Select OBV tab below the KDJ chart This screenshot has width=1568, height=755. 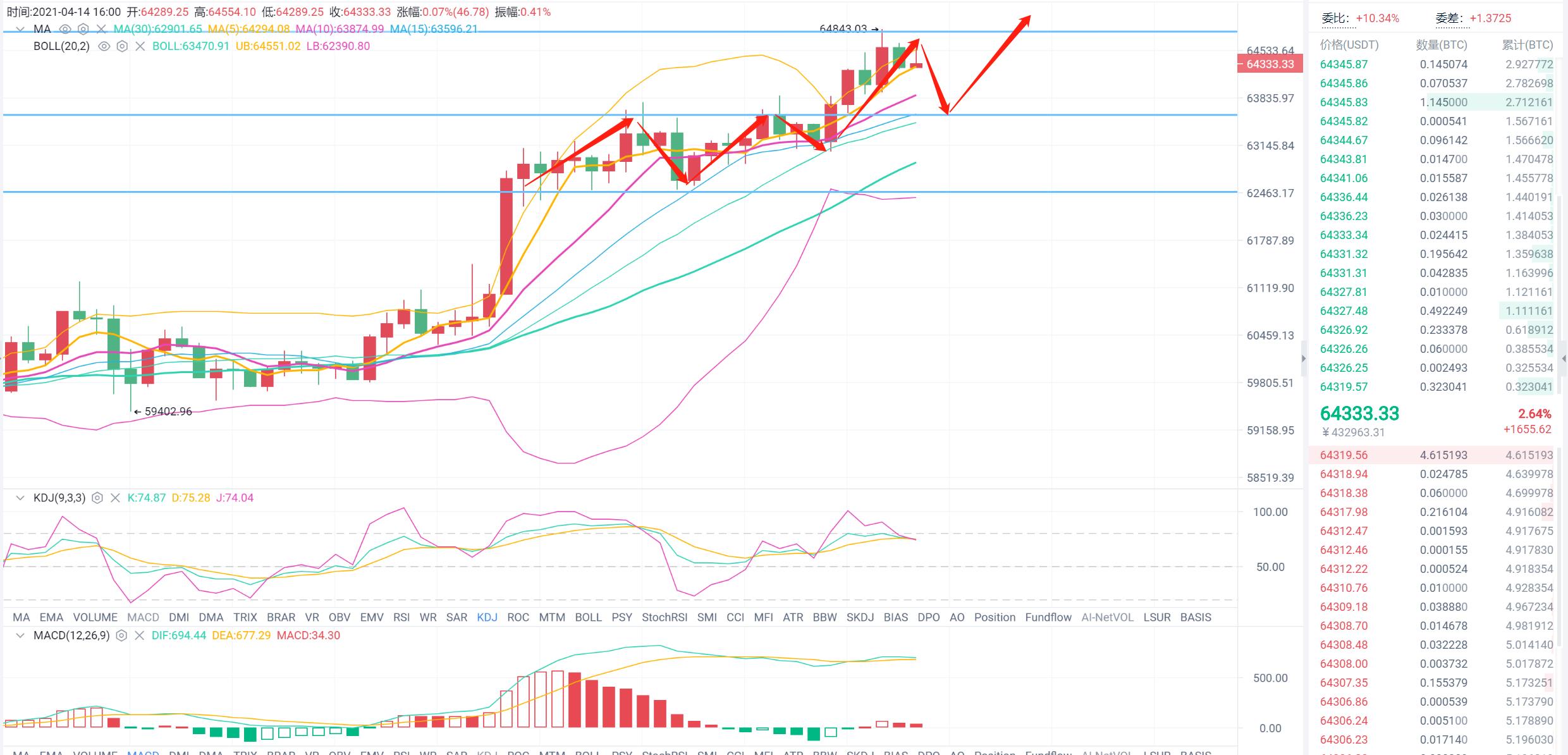(340, 617)
